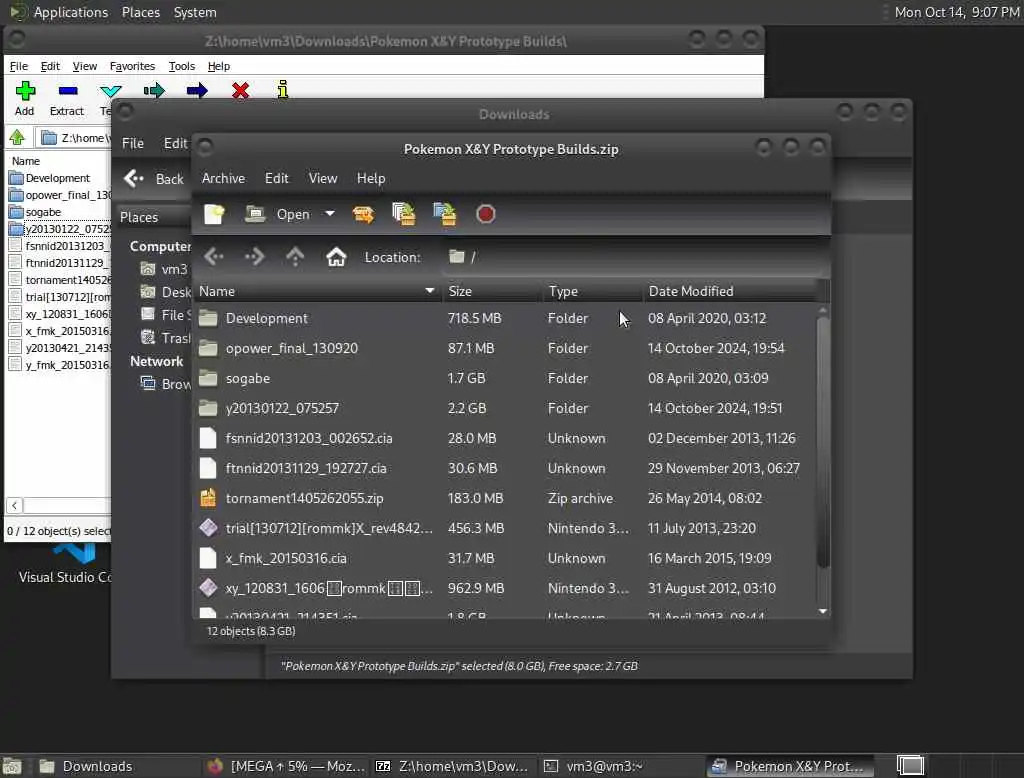Click the red Stop operation icon
Image resolution: width=1024 pixels, height=778 pixels.
click(x=485, y=214)
